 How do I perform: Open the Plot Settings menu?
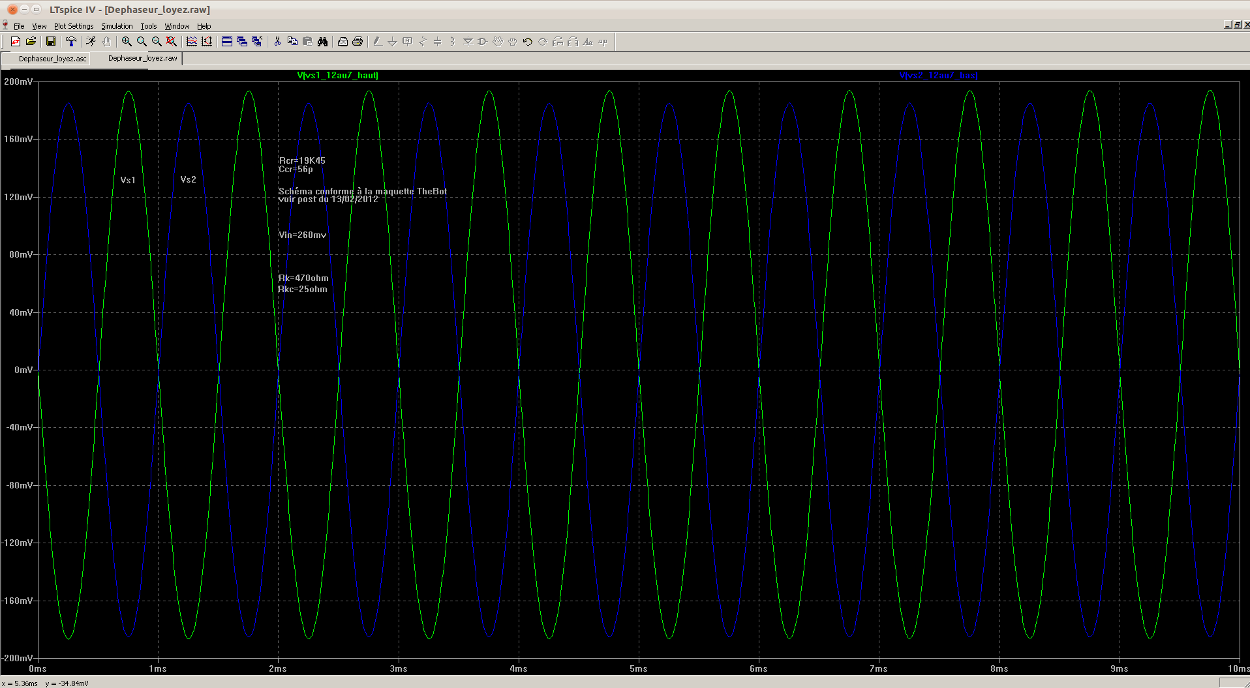(x=73, y=26)
